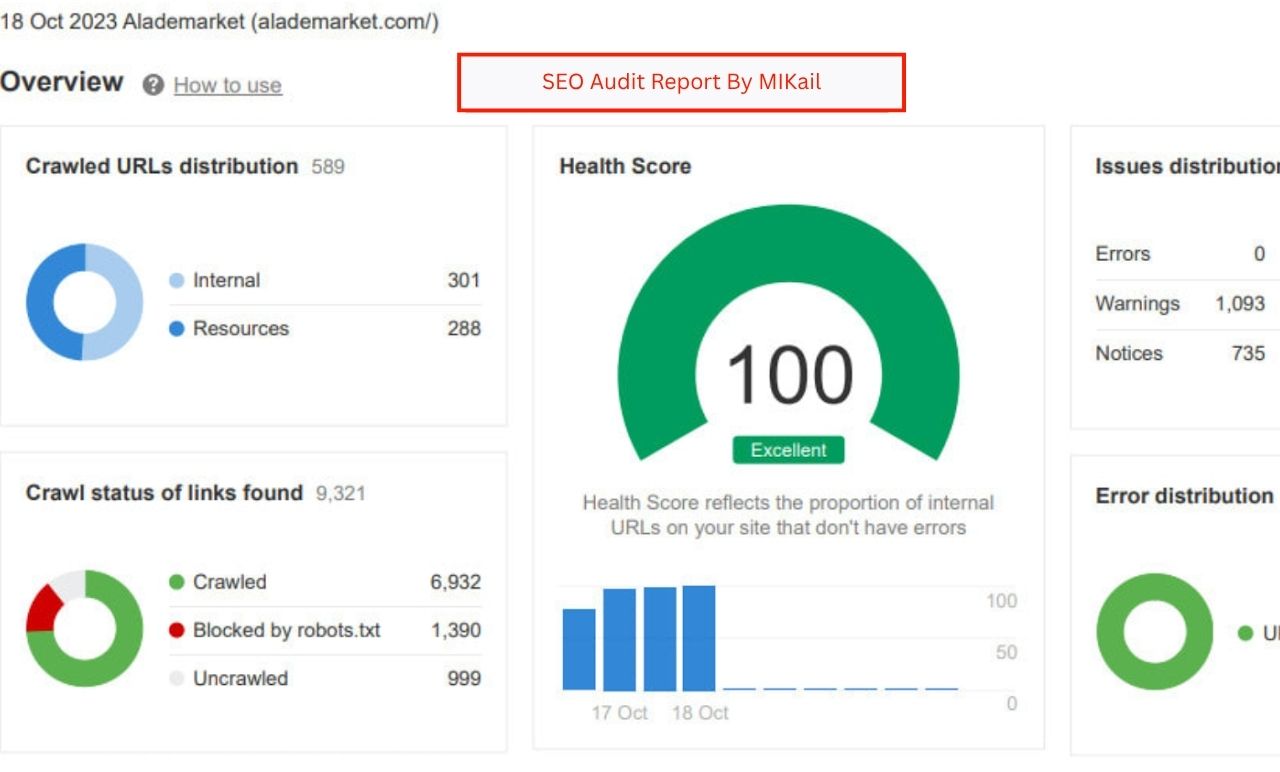1280x772 pixels.
Task: Open the Notices count 735
Action: click(1248, 354)
